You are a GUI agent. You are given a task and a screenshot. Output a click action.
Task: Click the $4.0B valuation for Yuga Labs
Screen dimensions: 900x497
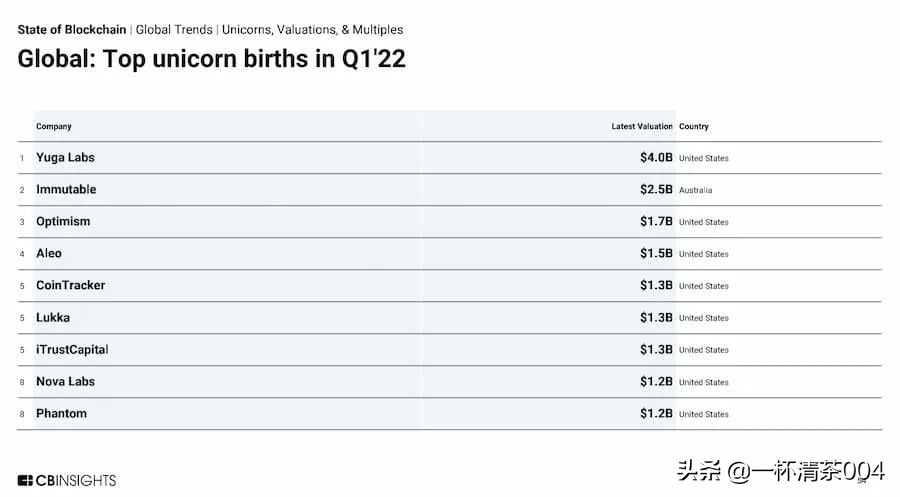click(x=656, y=158)
